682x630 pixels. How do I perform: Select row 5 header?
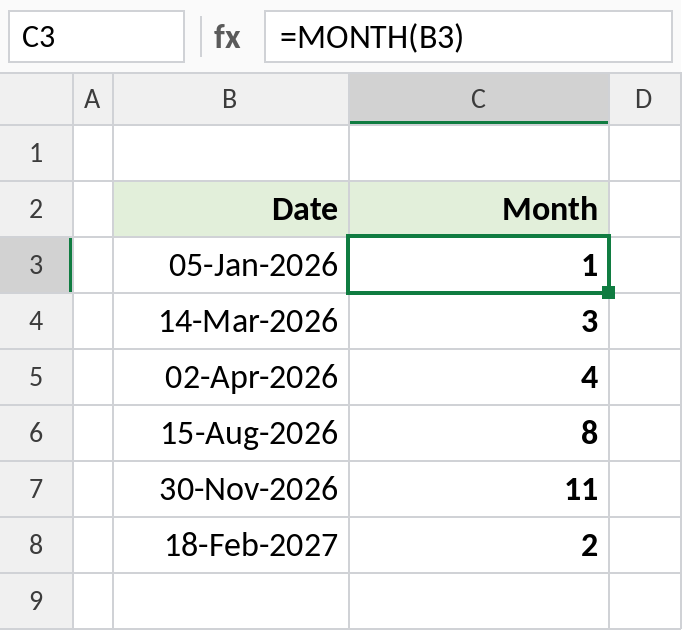tap(36, 377)
